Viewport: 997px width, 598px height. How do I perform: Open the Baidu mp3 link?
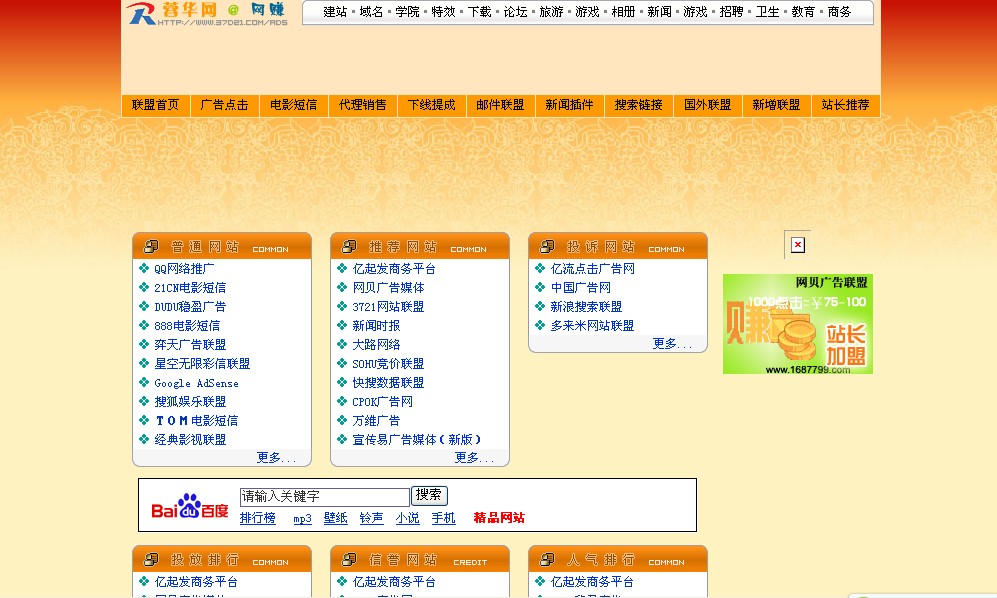pos(302,518)
